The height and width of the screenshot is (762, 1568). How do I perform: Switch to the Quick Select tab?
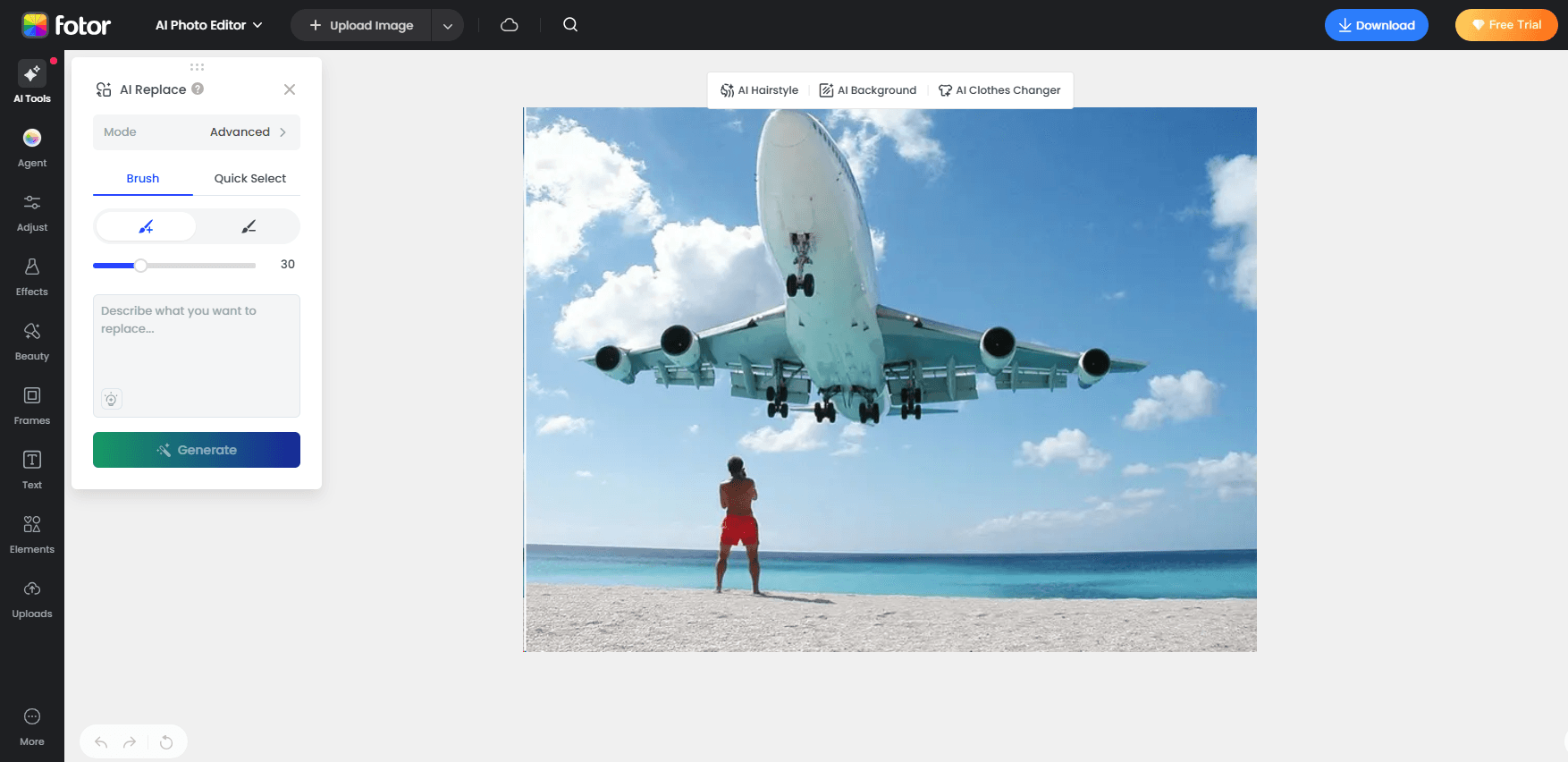[249, 179]
